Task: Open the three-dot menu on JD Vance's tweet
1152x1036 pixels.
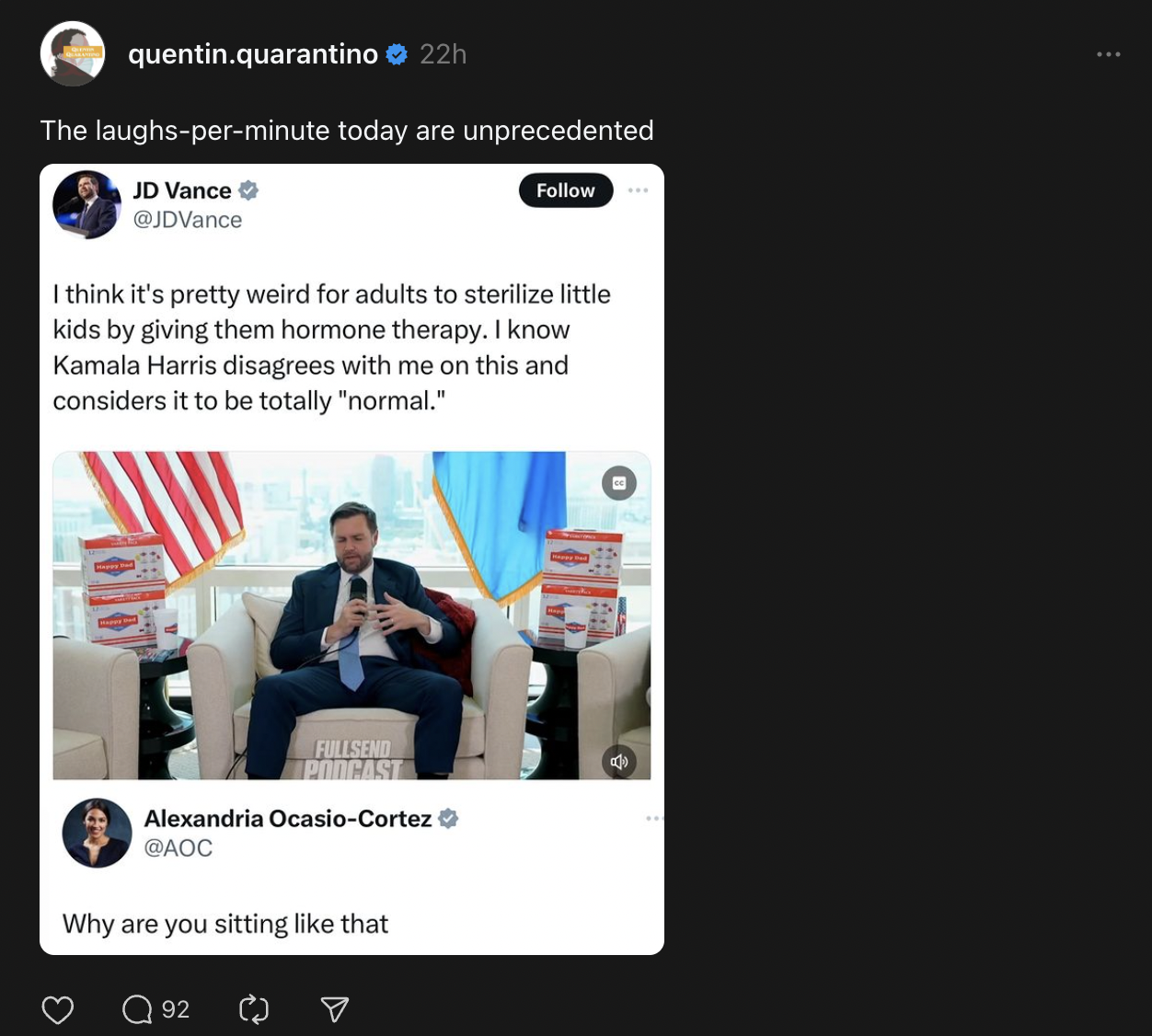Action: (638, 190)
